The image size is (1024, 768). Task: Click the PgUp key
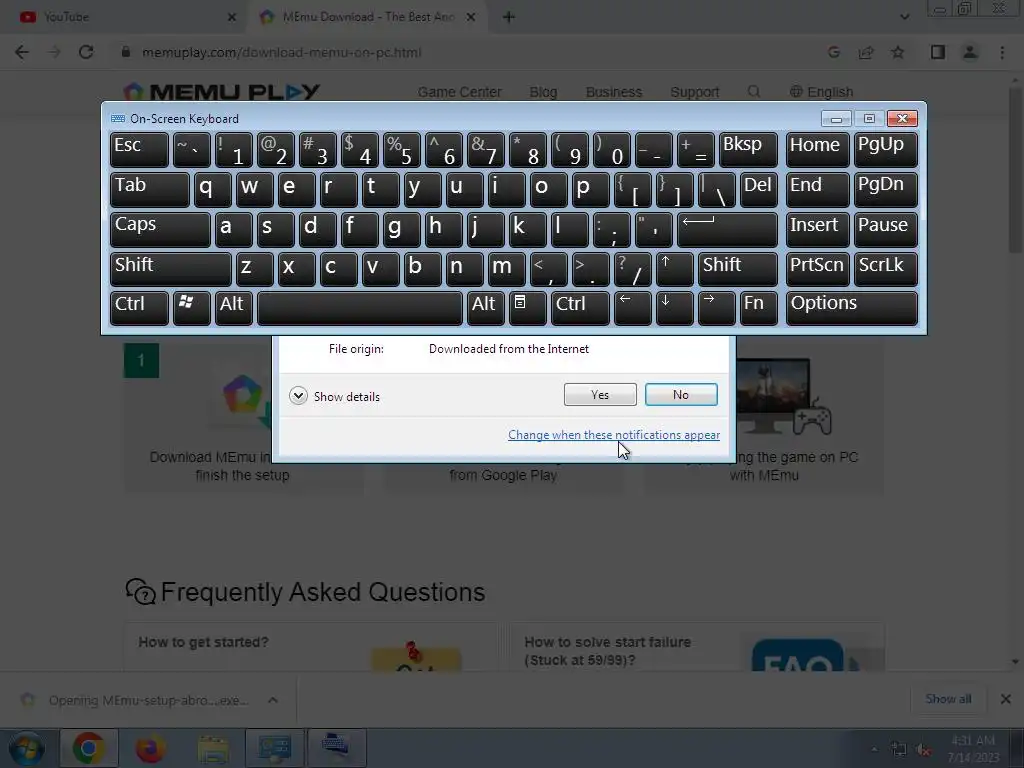pos(885,150)
